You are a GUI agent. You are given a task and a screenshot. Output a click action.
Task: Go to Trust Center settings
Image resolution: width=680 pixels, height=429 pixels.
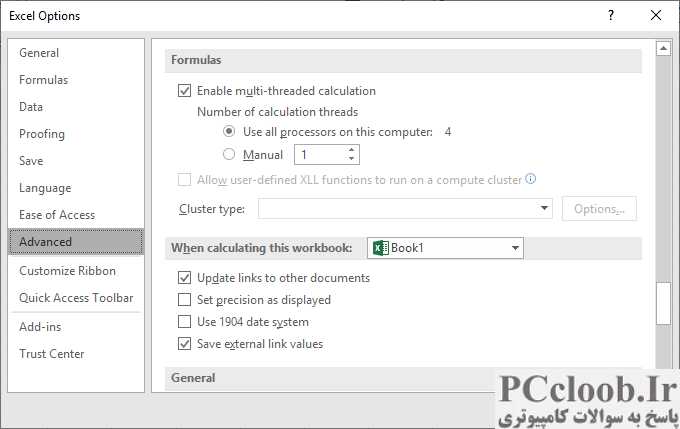52,354
